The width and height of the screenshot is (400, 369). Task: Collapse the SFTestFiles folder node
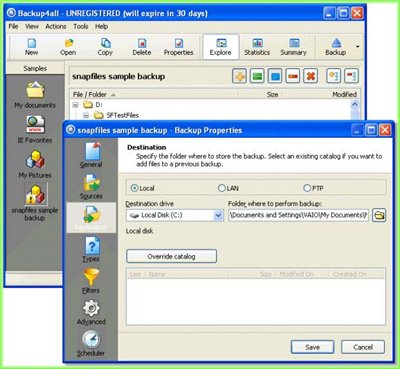point(86,115)
